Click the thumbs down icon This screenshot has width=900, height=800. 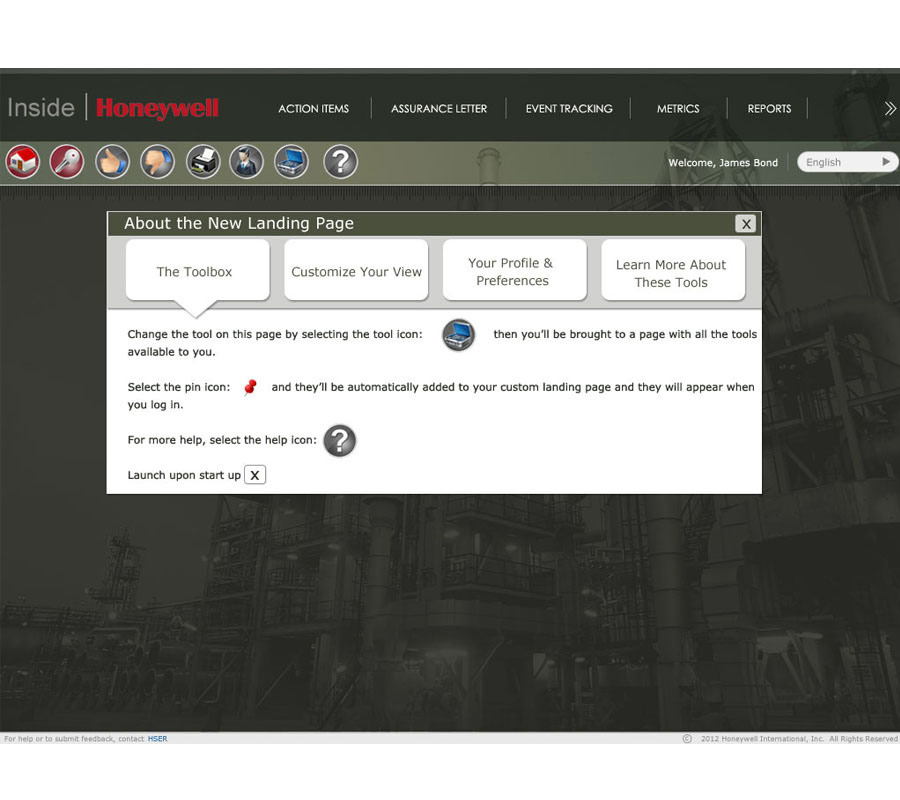[x=158, y=161]
